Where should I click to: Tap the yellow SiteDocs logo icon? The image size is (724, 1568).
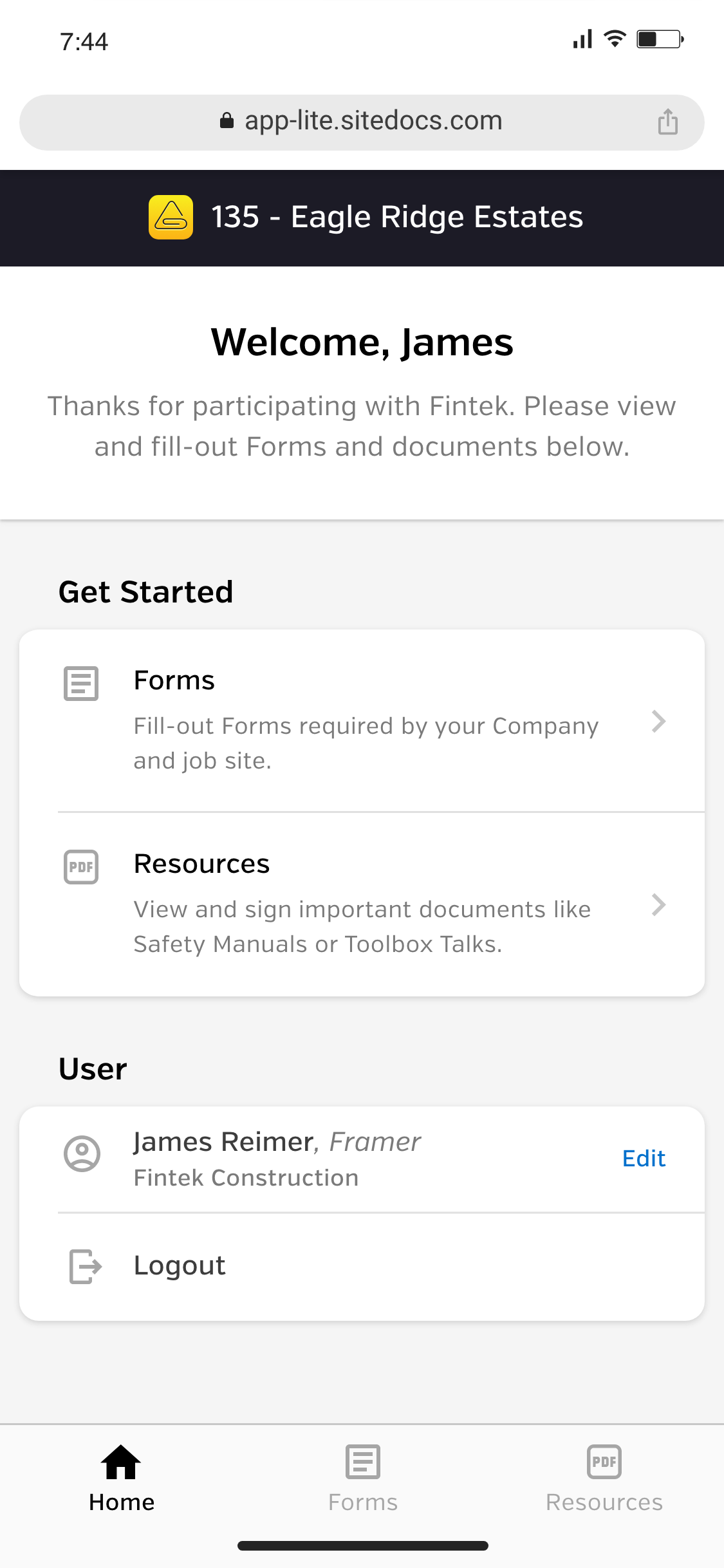(171, 217)
